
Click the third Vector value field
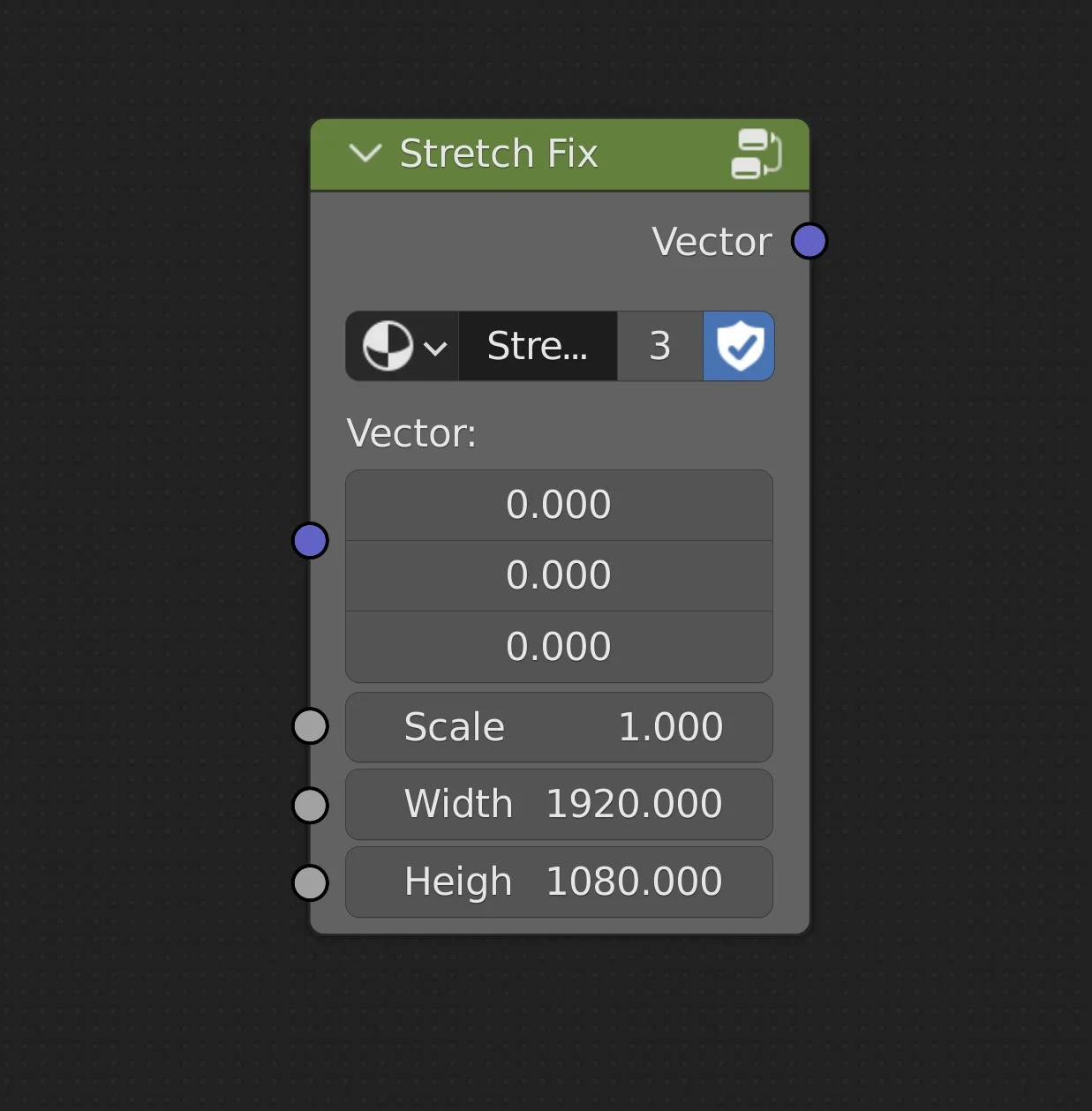point(559,647)
